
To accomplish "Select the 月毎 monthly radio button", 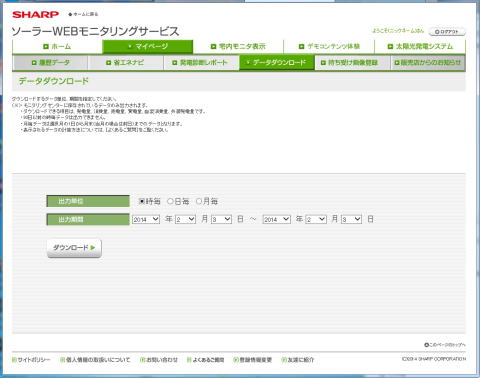I will pos(199,201).
